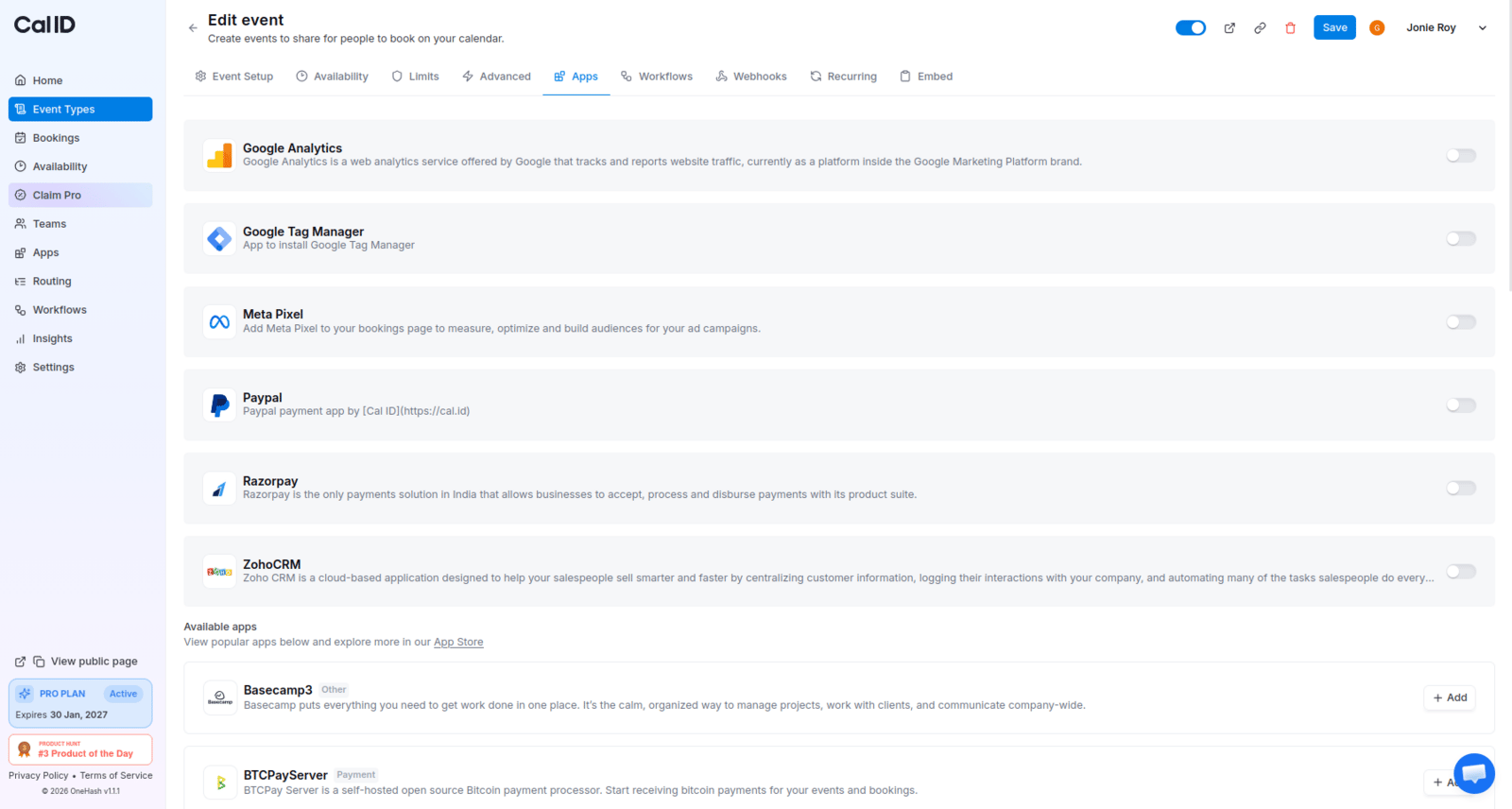This screenshot has height=809, width=1512.
Task: Open Settings in the sidebar
Action: (80, 367)
